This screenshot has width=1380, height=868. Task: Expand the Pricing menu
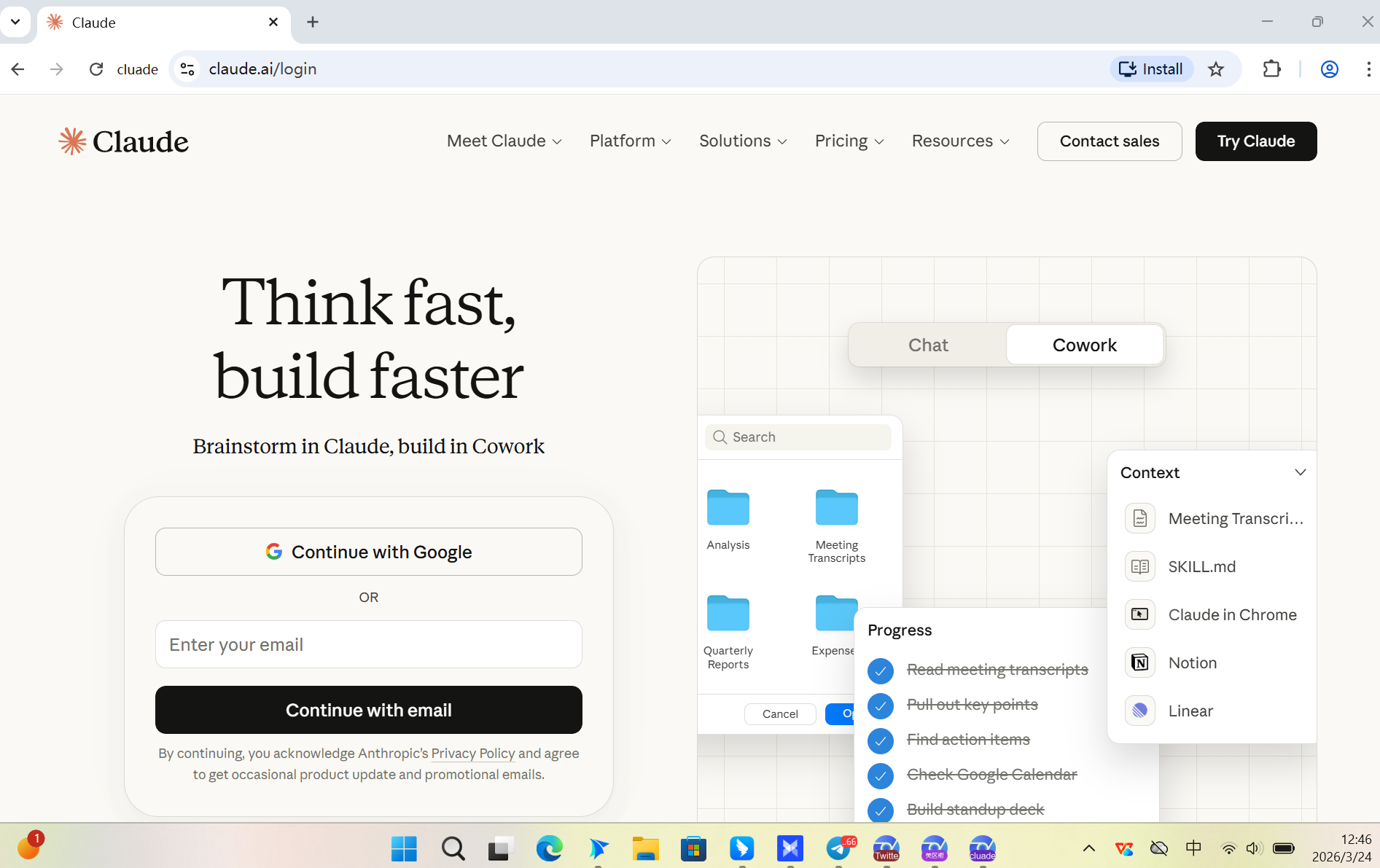(849, 141)
